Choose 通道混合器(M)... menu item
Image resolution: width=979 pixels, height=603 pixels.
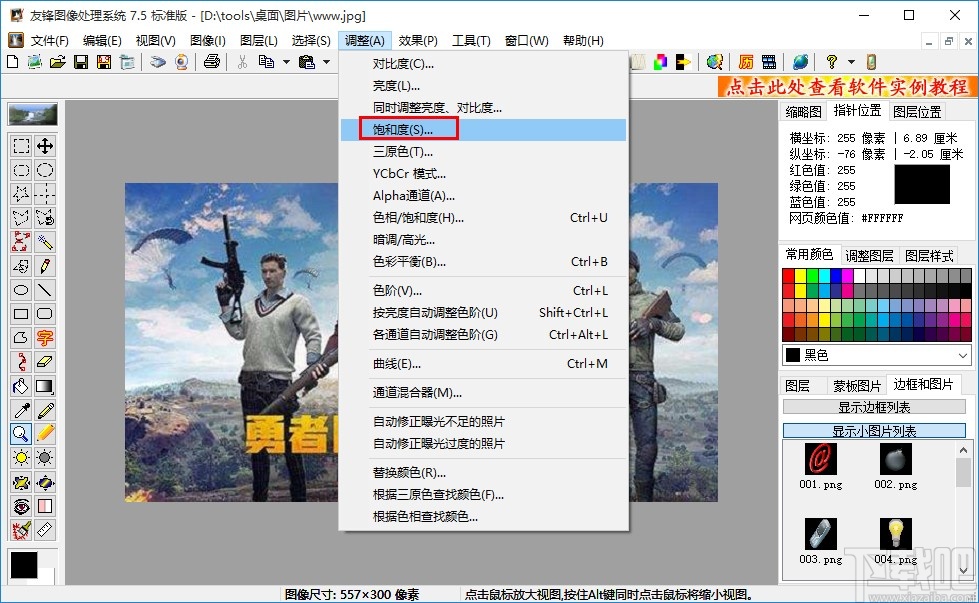[484, 393]
